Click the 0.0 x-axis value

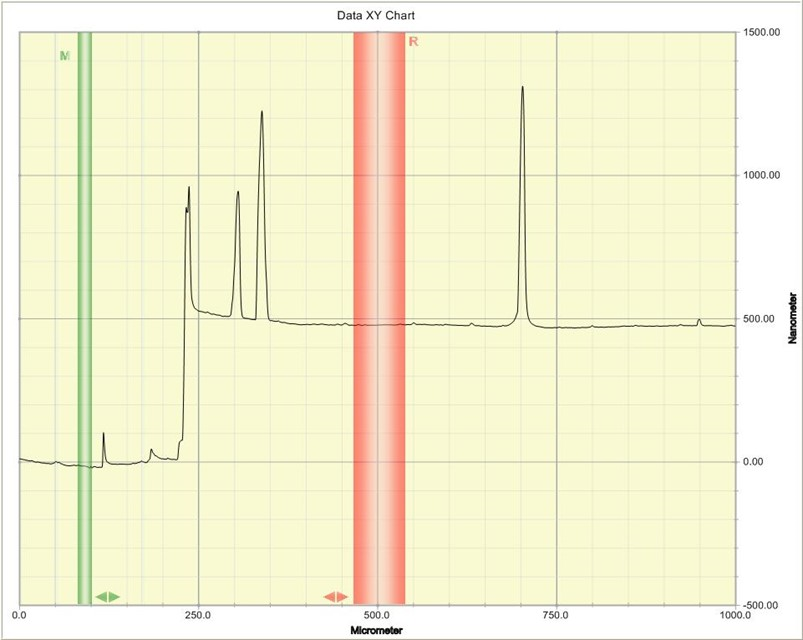point(20,613)
